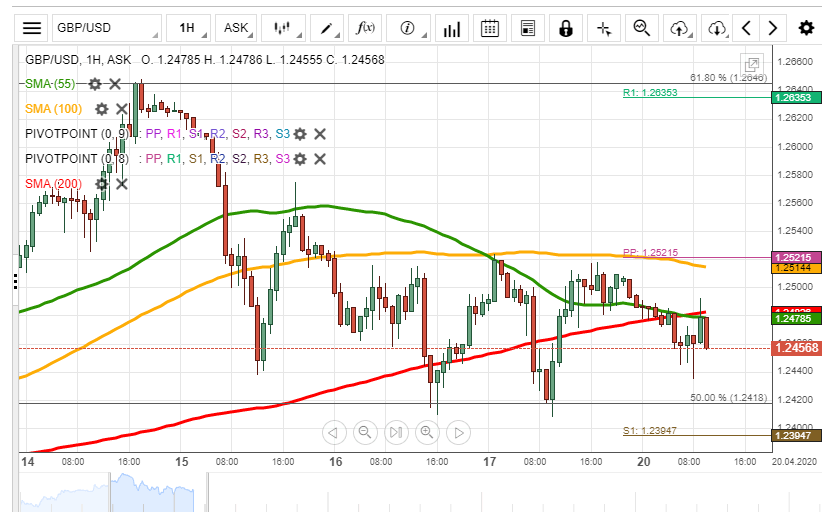Open the news list icon
831x526 pixels.
pos(528,28)
